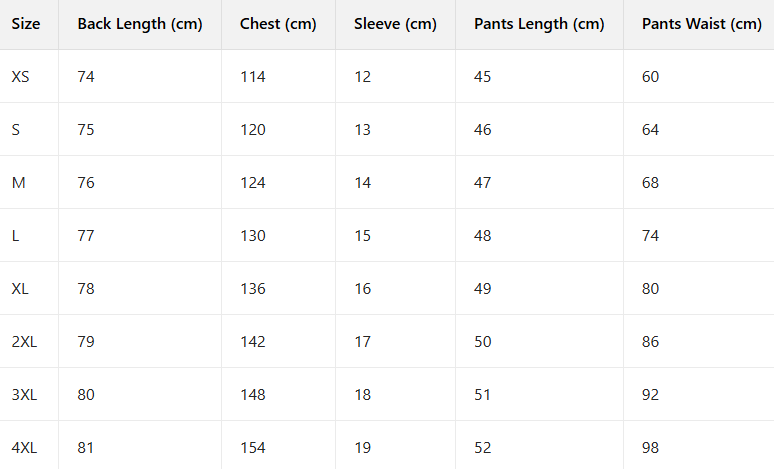
Task: Select pants length 46 in S row
Action: (x=483, y=129)
